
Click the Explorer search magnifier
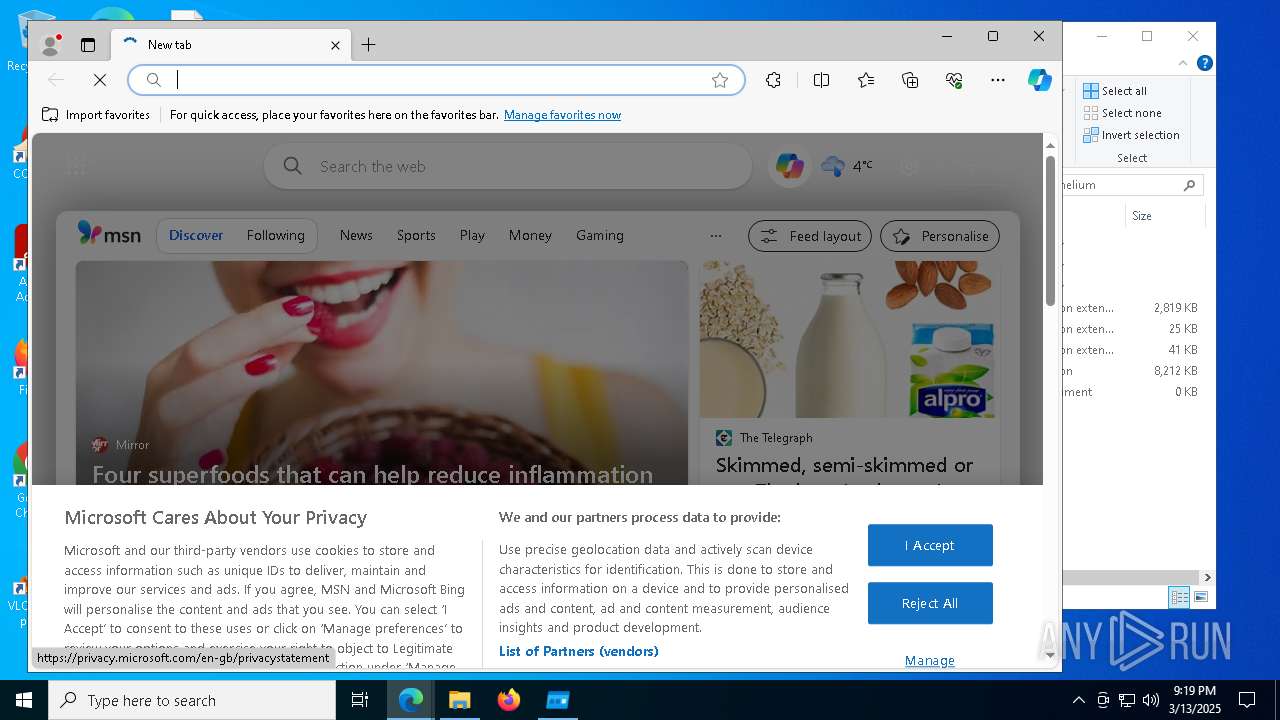coord(1189,185)
